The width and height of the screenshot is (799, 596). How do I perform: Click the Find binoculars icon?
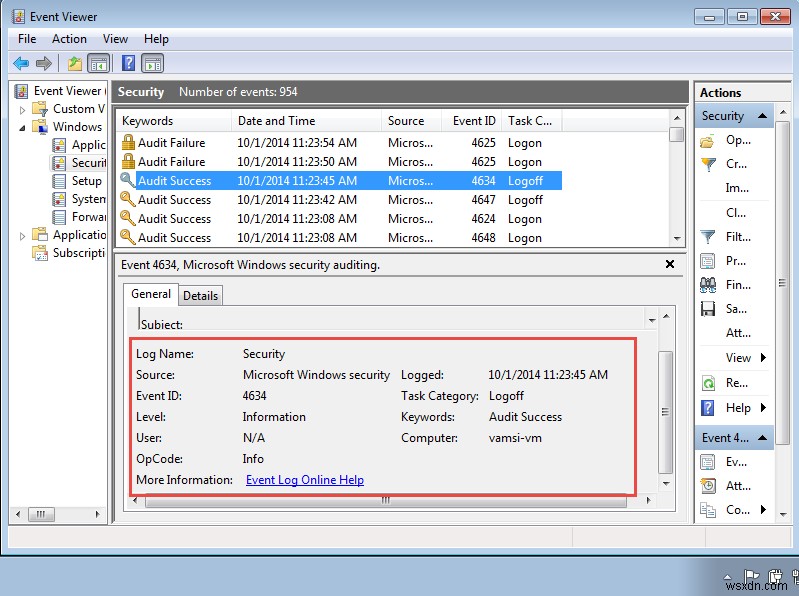pos(708,285)
